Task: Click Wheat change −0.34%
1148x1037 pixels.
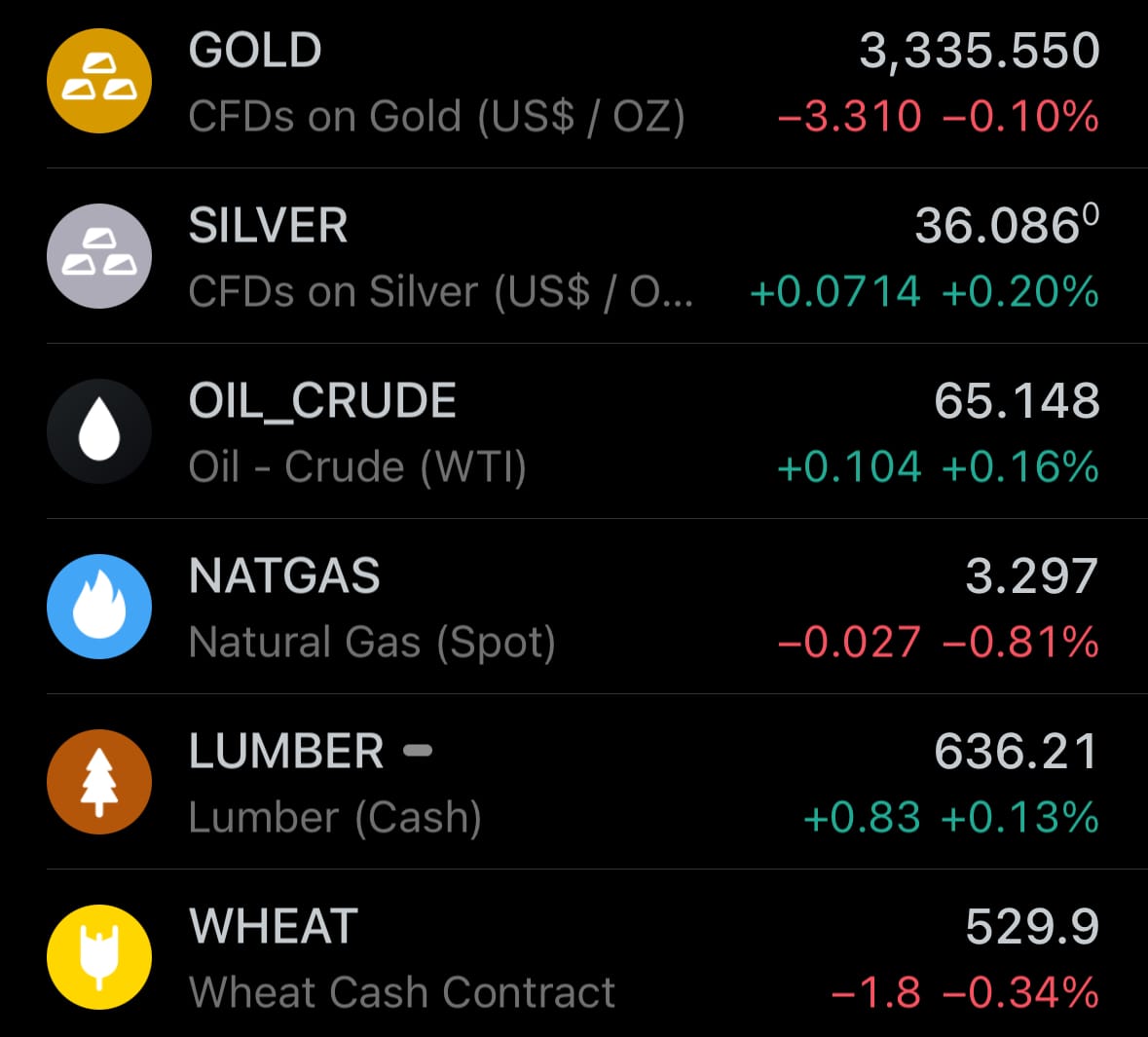Action: point(1021,993)
